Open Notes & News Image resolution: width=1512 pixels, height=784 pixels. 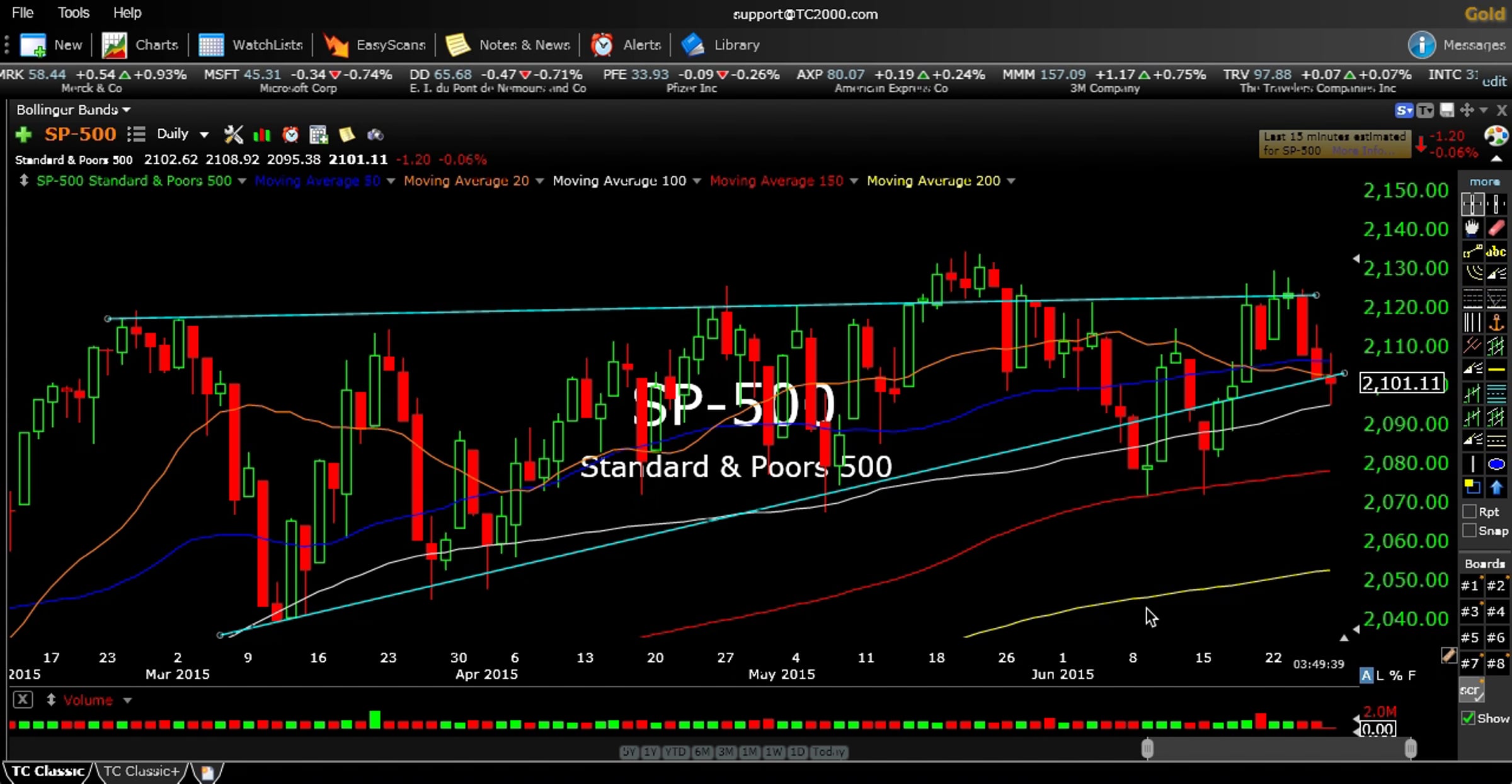pyautogui.click(x=508, y=45)
